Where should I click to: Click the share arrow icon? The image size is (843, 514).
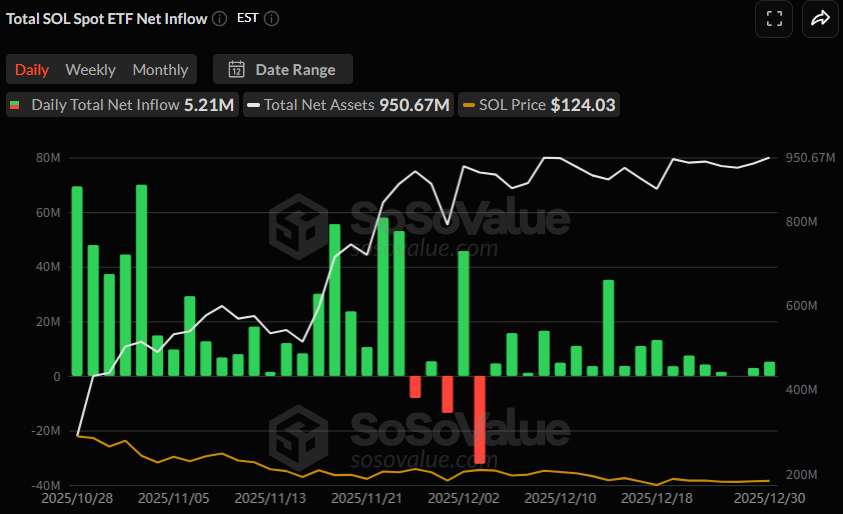click(x=820, y=18)
